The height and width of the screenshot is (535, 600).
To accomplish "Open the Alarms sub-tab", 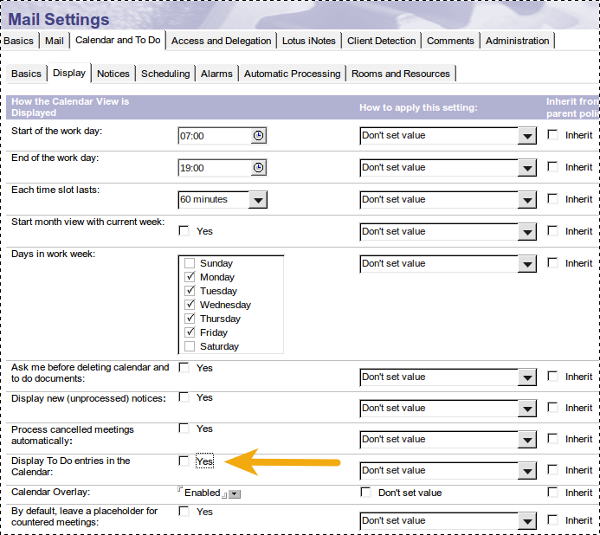I will (217, 73).
